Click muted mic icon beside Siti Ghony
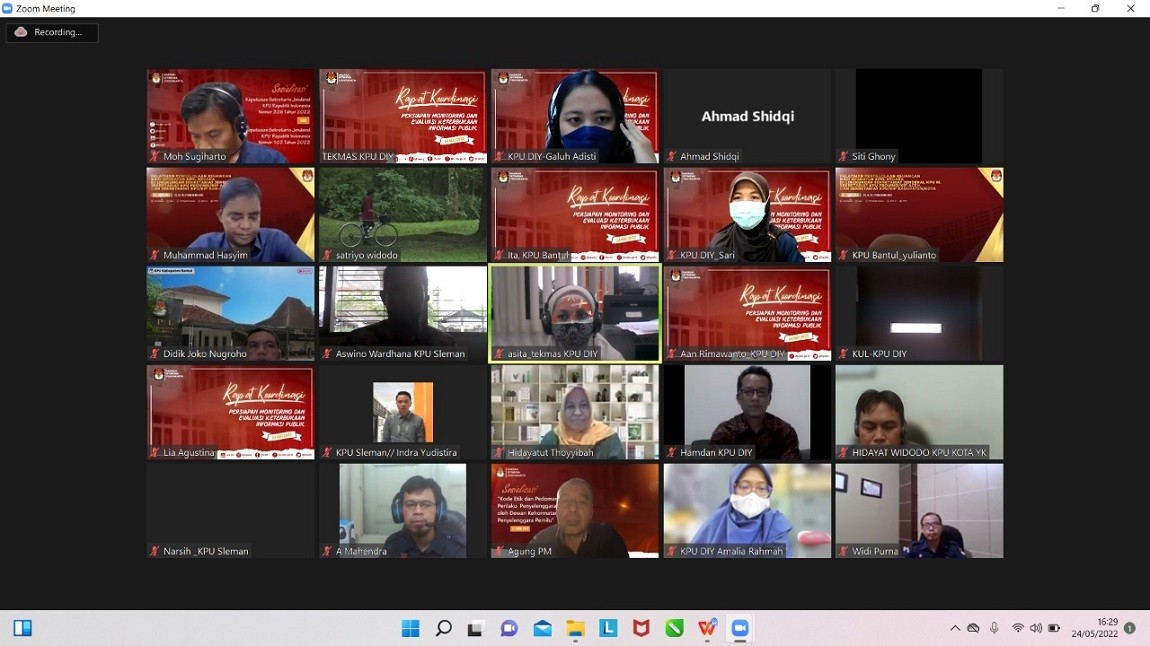Viewport: 1150px width, 646px height. (x=844, y=157)
